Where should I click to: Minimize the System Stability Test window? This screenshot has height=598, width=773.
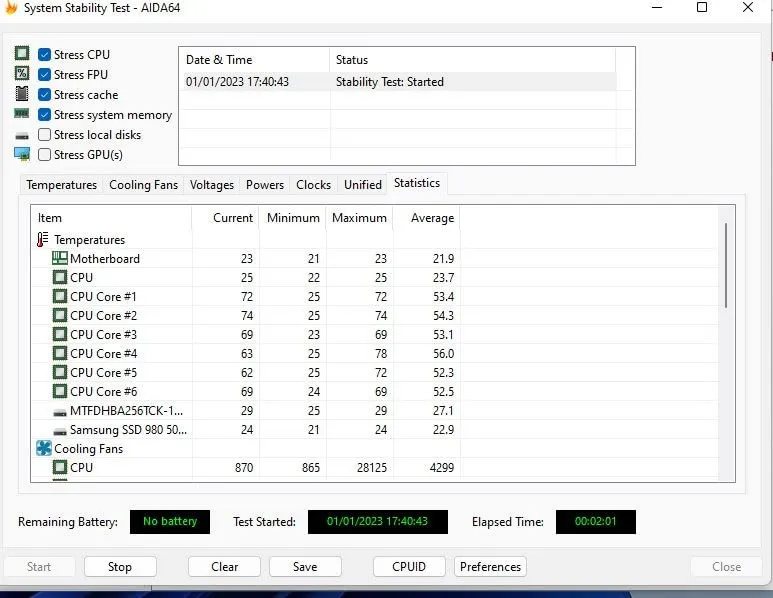657,7
